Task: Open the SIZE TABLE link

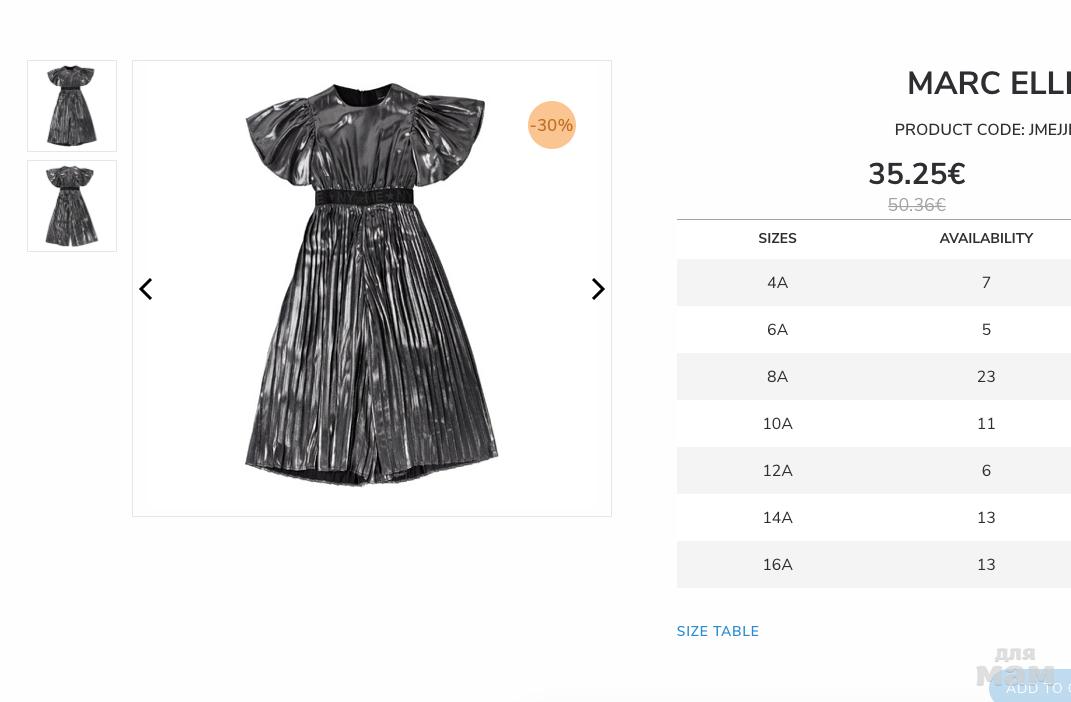Action: [x=718, y=631]
